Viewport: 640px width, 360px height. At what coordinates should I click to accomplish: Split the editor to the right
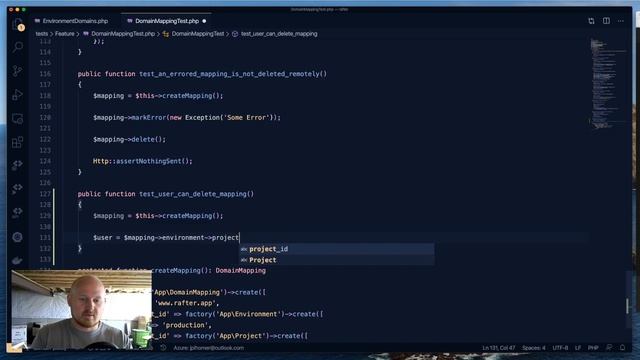pos(606,21)
